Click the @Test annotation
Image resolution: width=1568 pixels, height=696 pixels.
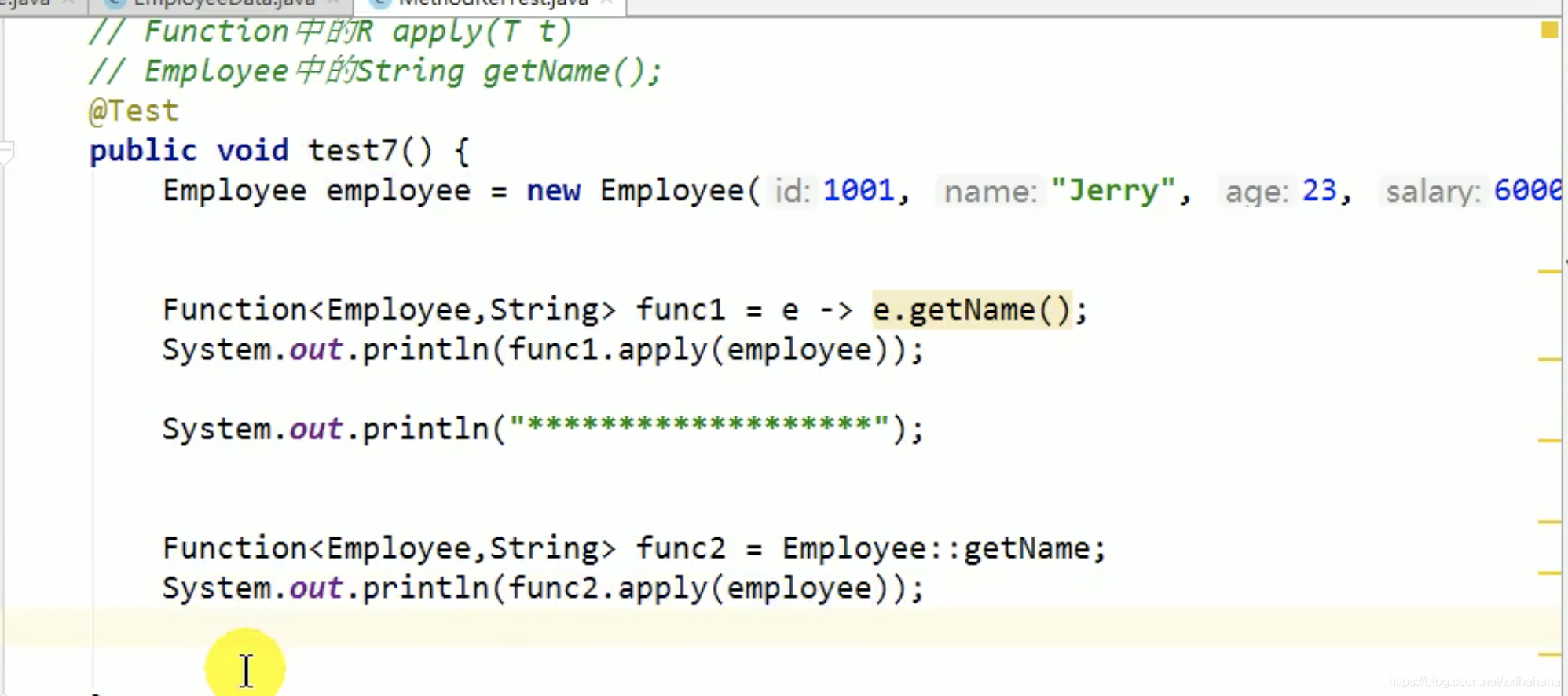pyautogui.click(x=134, y=111)
